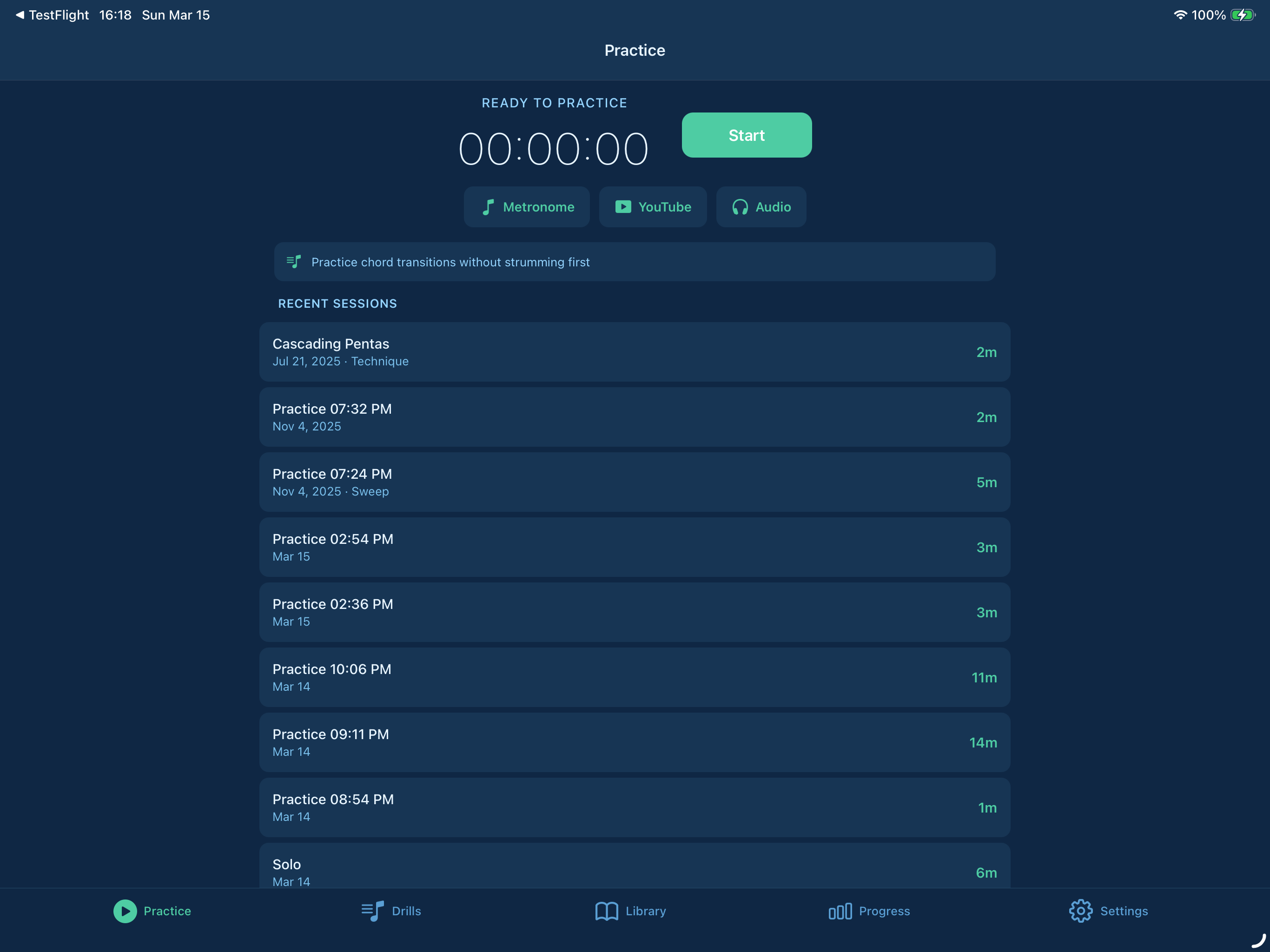Tap the Settings tab gear icon
The image size is (1270, 952).
tap(1080, 911)
